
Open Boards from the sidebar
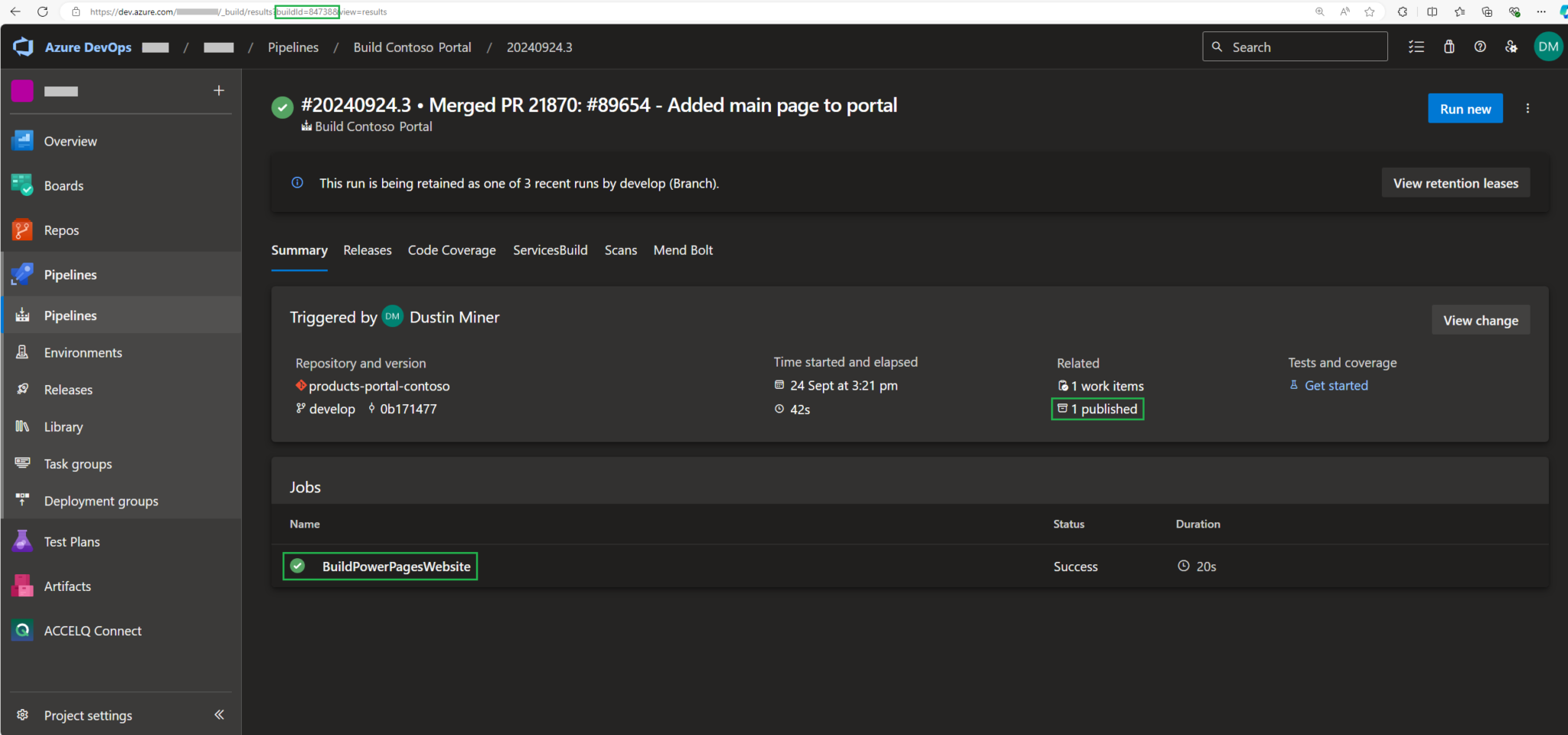[64, 185]
